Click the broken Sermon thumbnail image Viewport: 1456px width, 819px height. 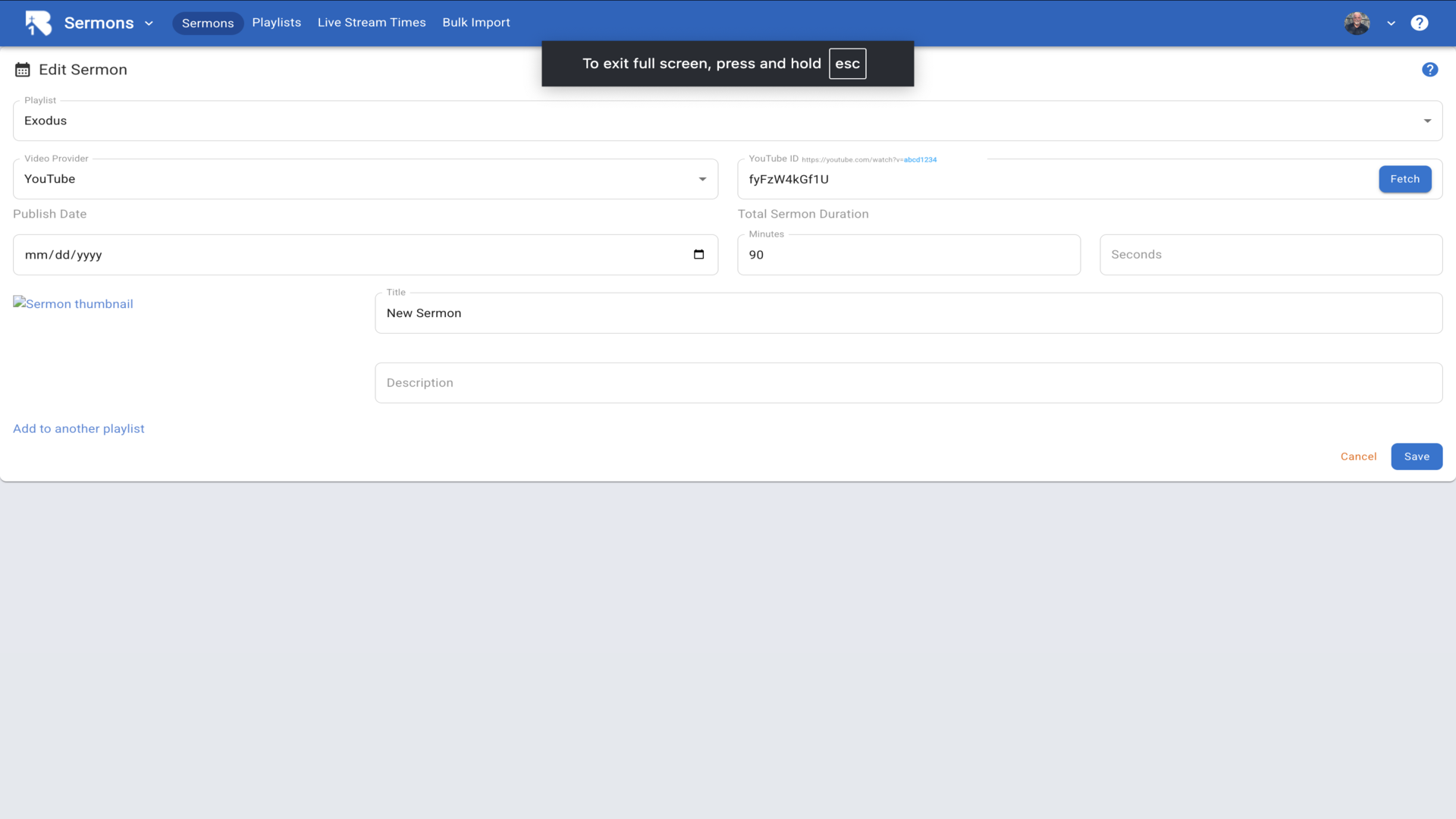point(73,303)
